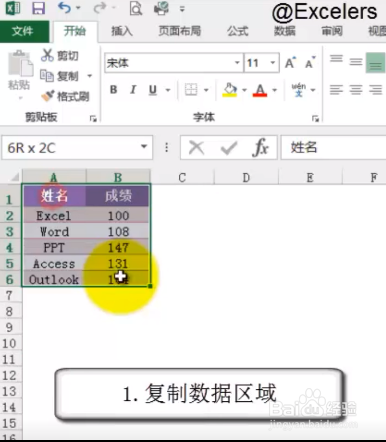This screenshot has height=442, width=386.
Task: Select header cell 成绩
Action: [118, 196]
